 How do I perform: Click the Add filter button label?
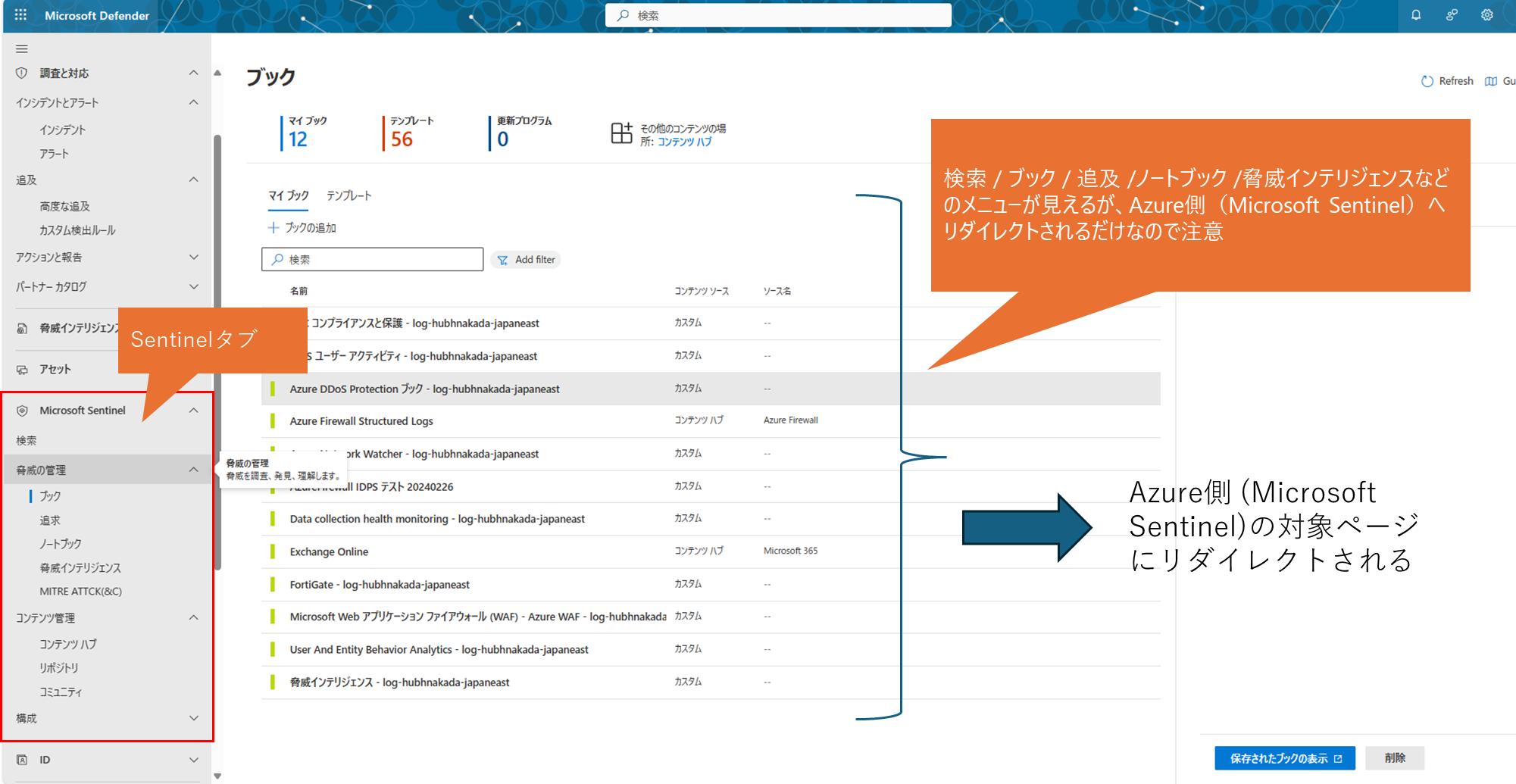click(535, 260)
